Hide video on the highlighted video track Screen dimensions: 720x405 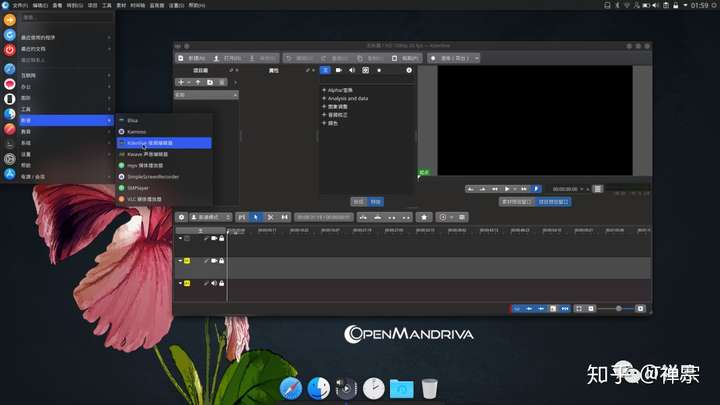(214, 261)
